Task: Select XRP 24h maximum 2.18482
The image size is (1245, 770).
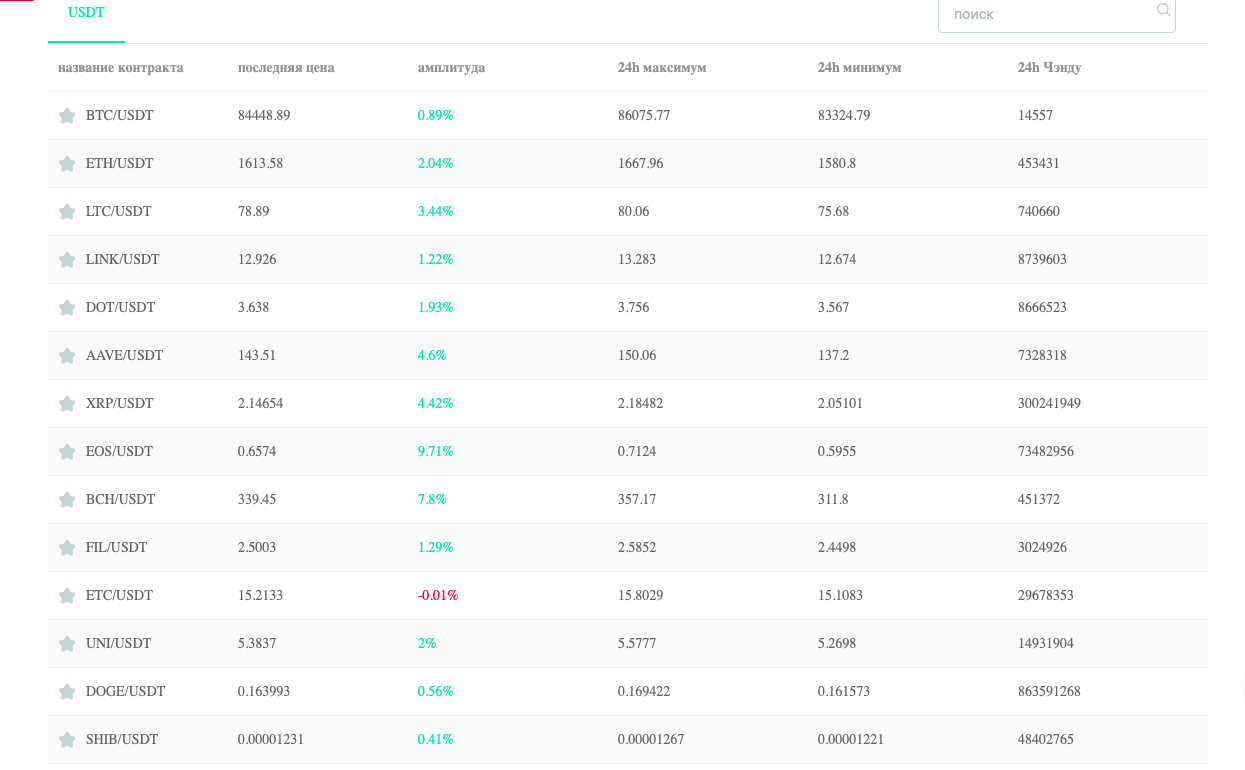Action: (x=640, y=404)
